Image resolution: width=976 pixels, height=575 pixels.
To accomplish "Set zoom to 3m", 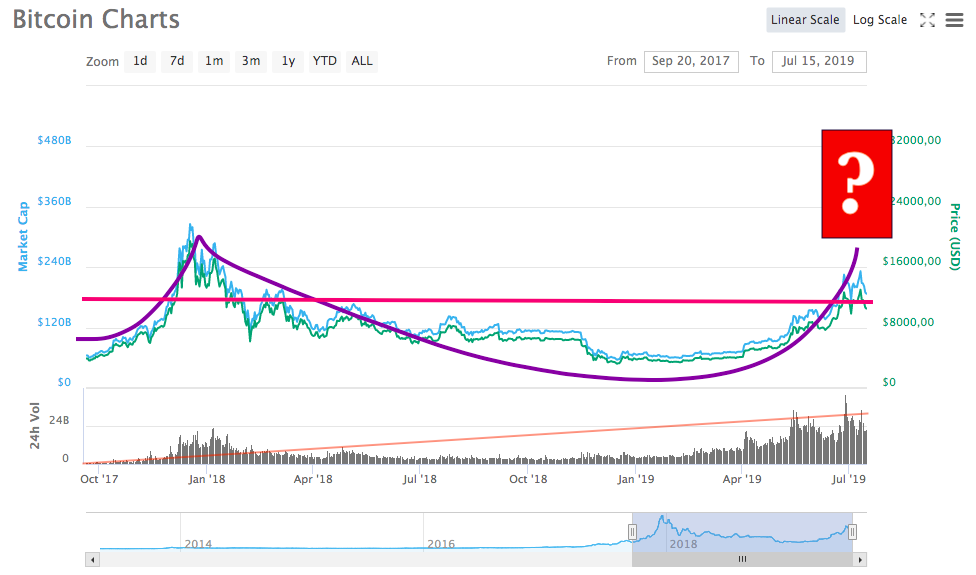I will click(x=251, y=61).
